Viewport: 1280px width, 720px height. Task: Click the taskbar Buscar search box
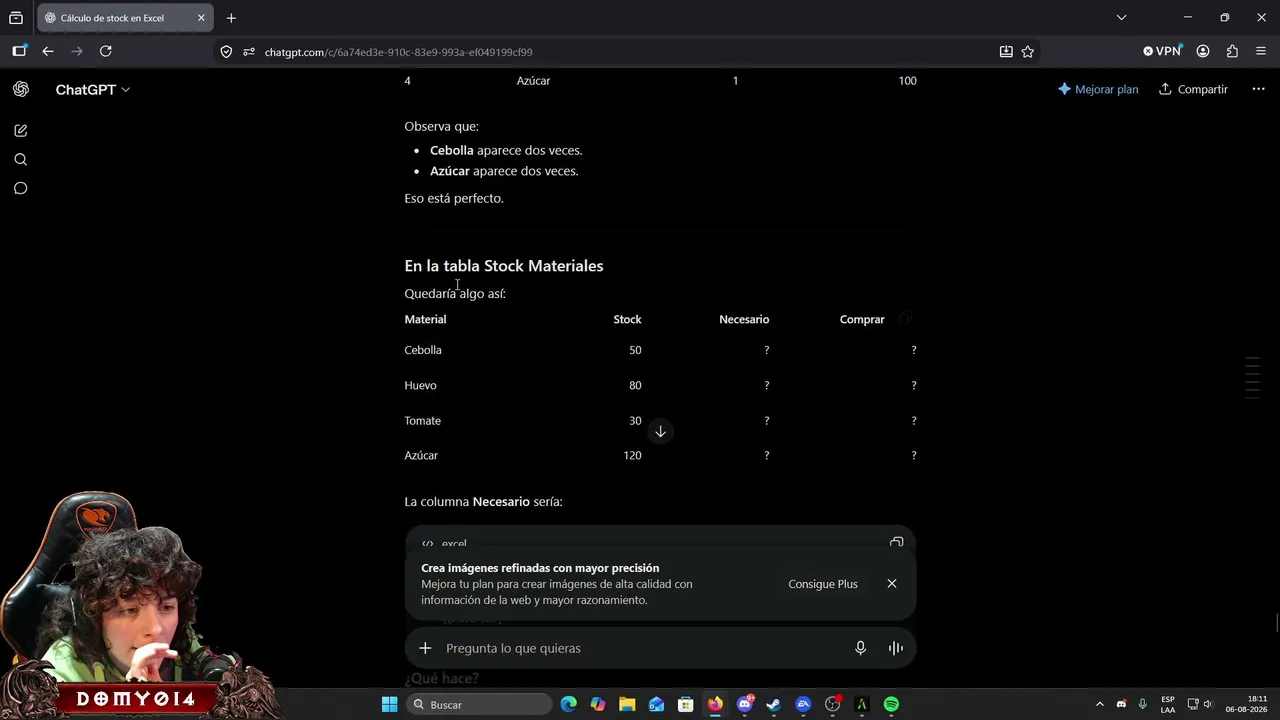point(480,705)
